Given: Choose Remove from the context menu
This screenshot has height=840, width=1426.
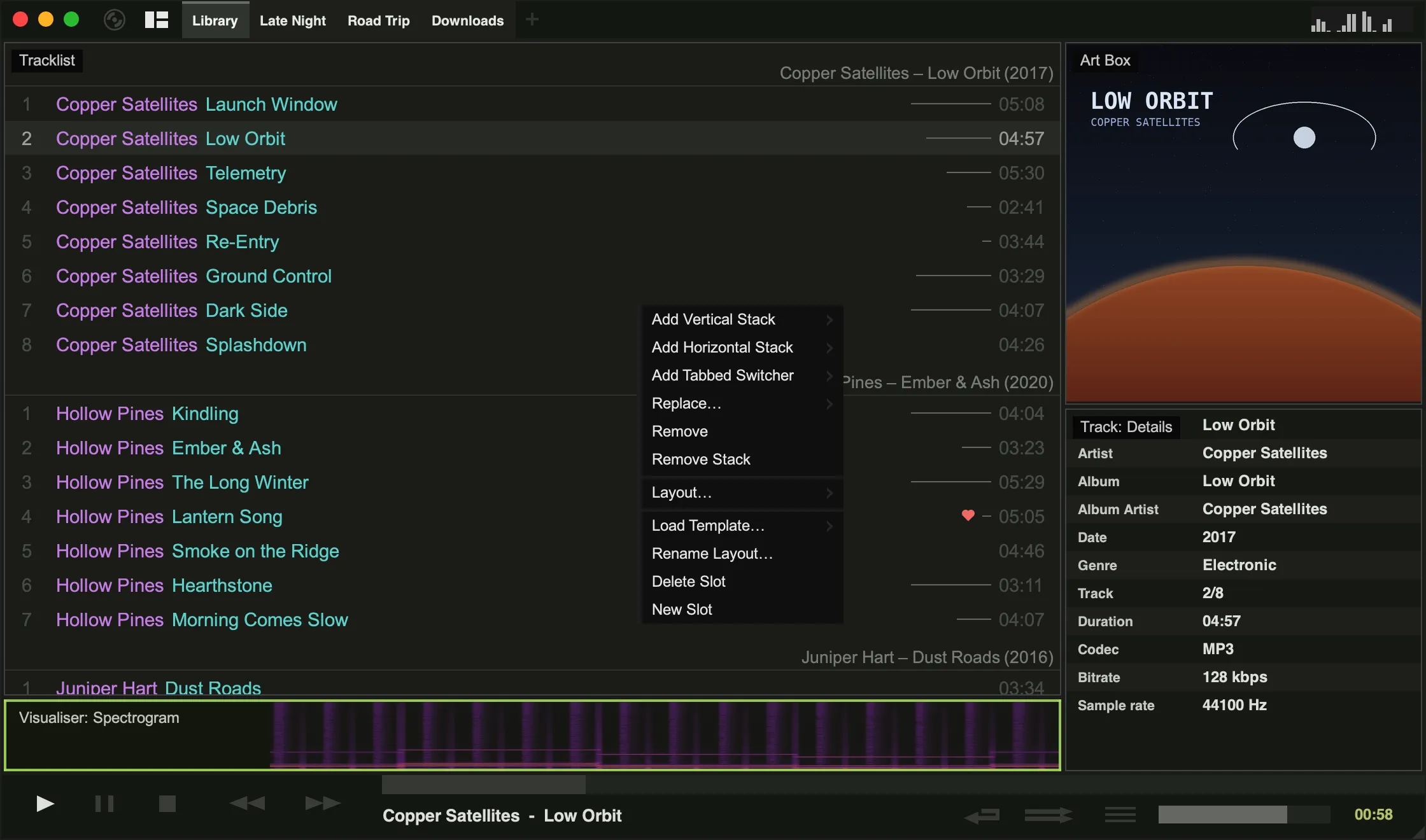Looking at the screenshot, I should 742,431.
